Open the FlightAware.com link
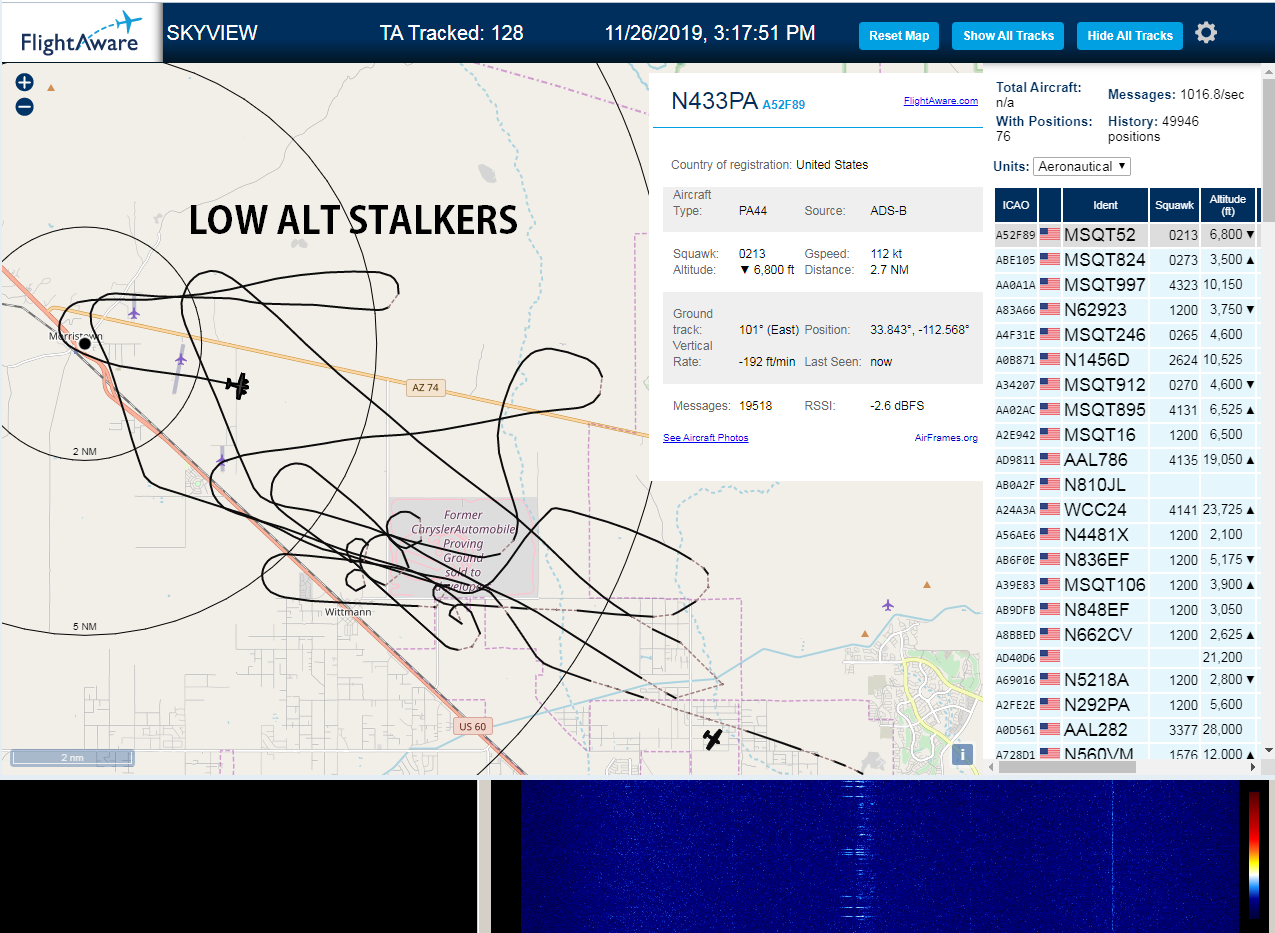 click(x=940, y=100)
